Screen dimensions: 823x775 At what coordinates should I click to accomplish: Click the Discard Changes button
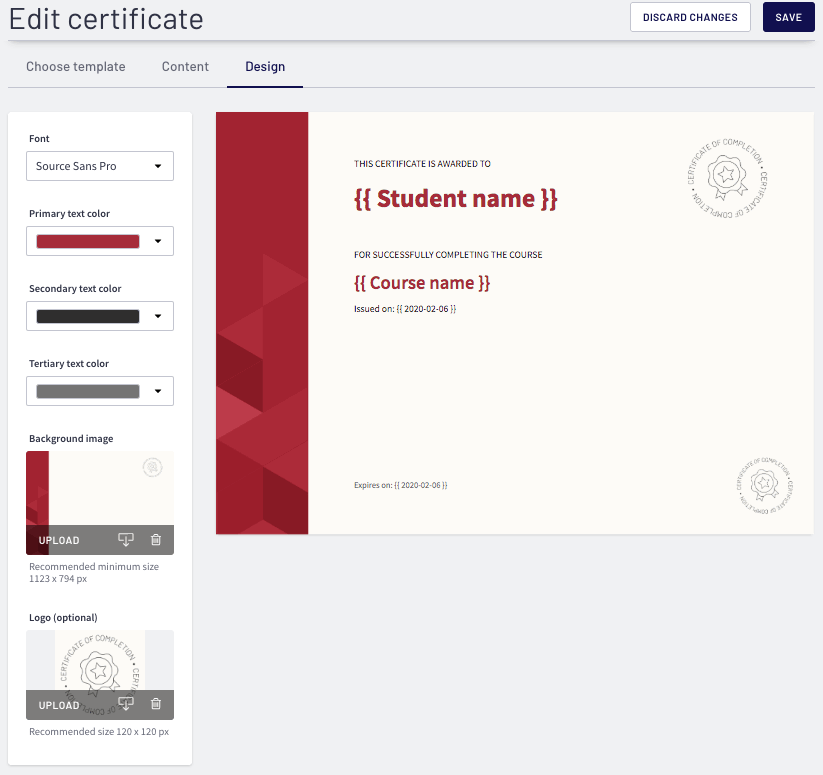point(690,17)
